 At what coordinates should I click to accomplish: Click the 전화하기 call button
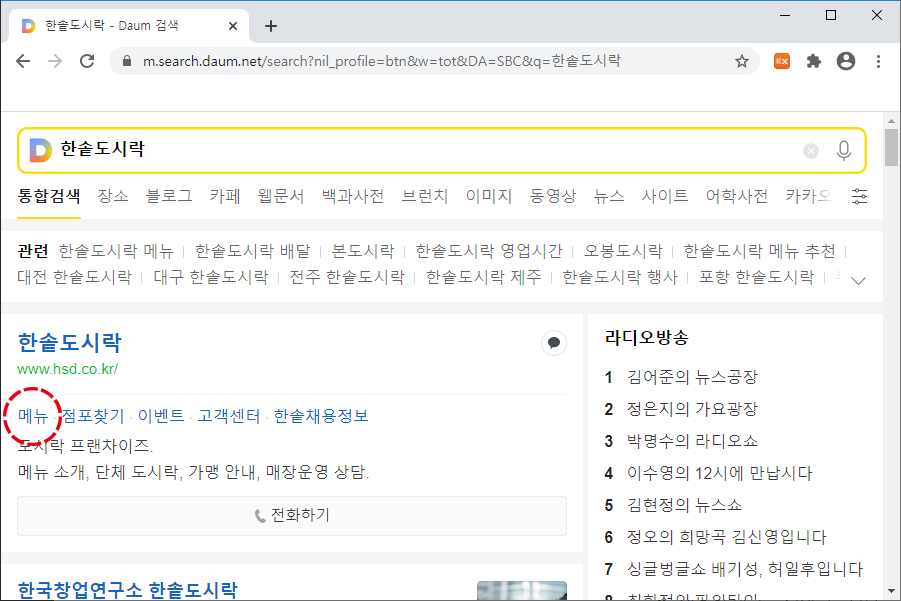pyautogui.click(x=292, y=515)
